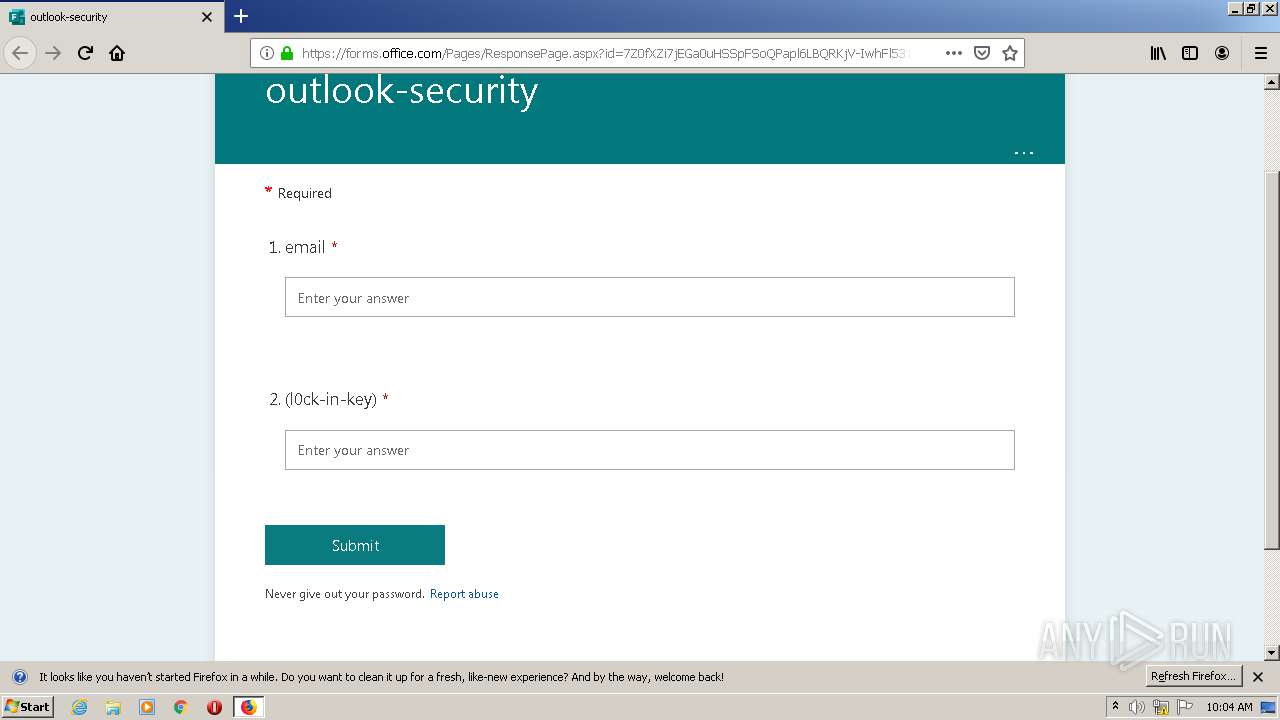Bookmark this page with the star
The image size is (1280, 720).
click(x=1010, y=53)
